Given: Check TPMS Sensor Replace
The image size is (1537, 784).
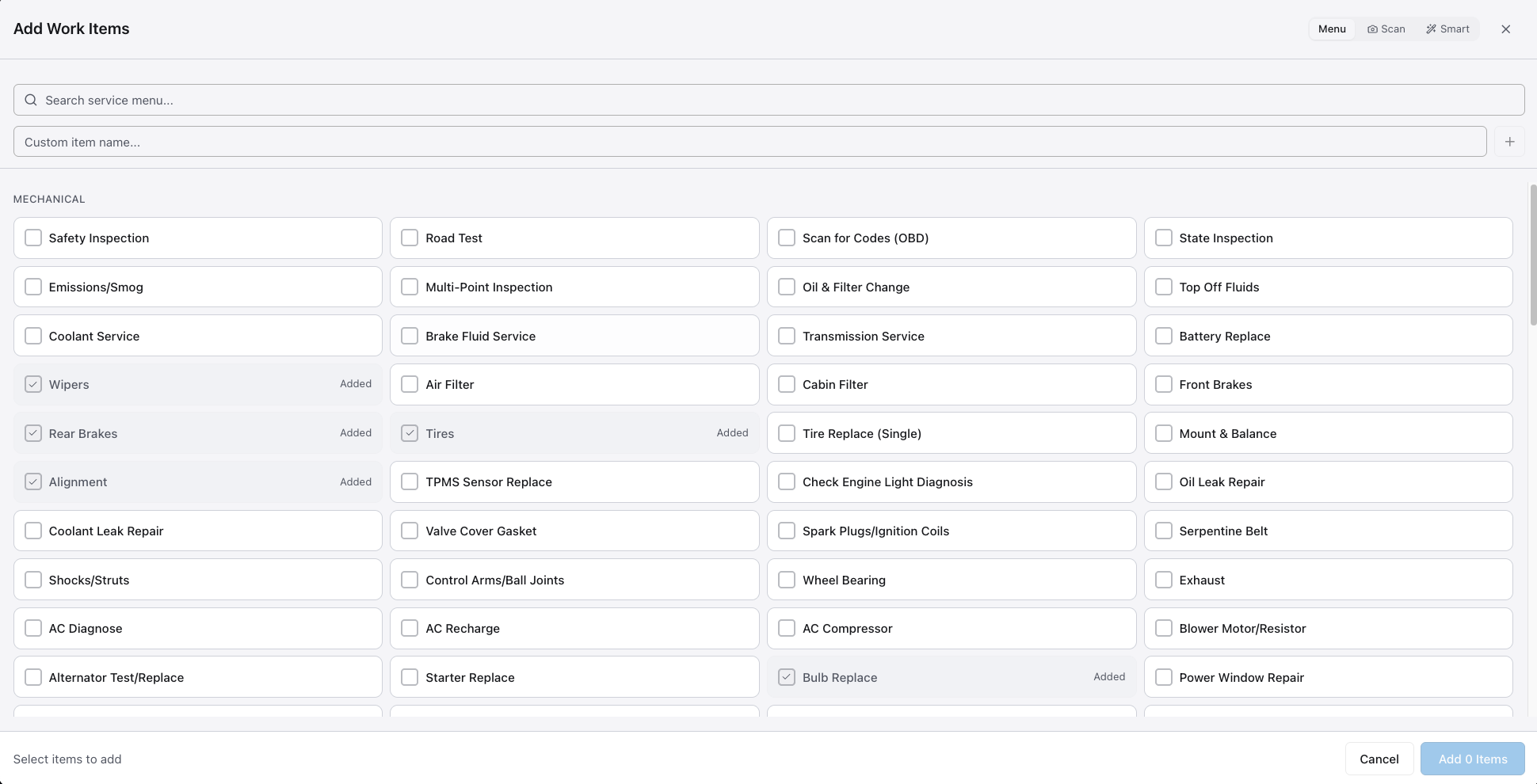Looking at the screenshot, I should (x=410, y=481).
